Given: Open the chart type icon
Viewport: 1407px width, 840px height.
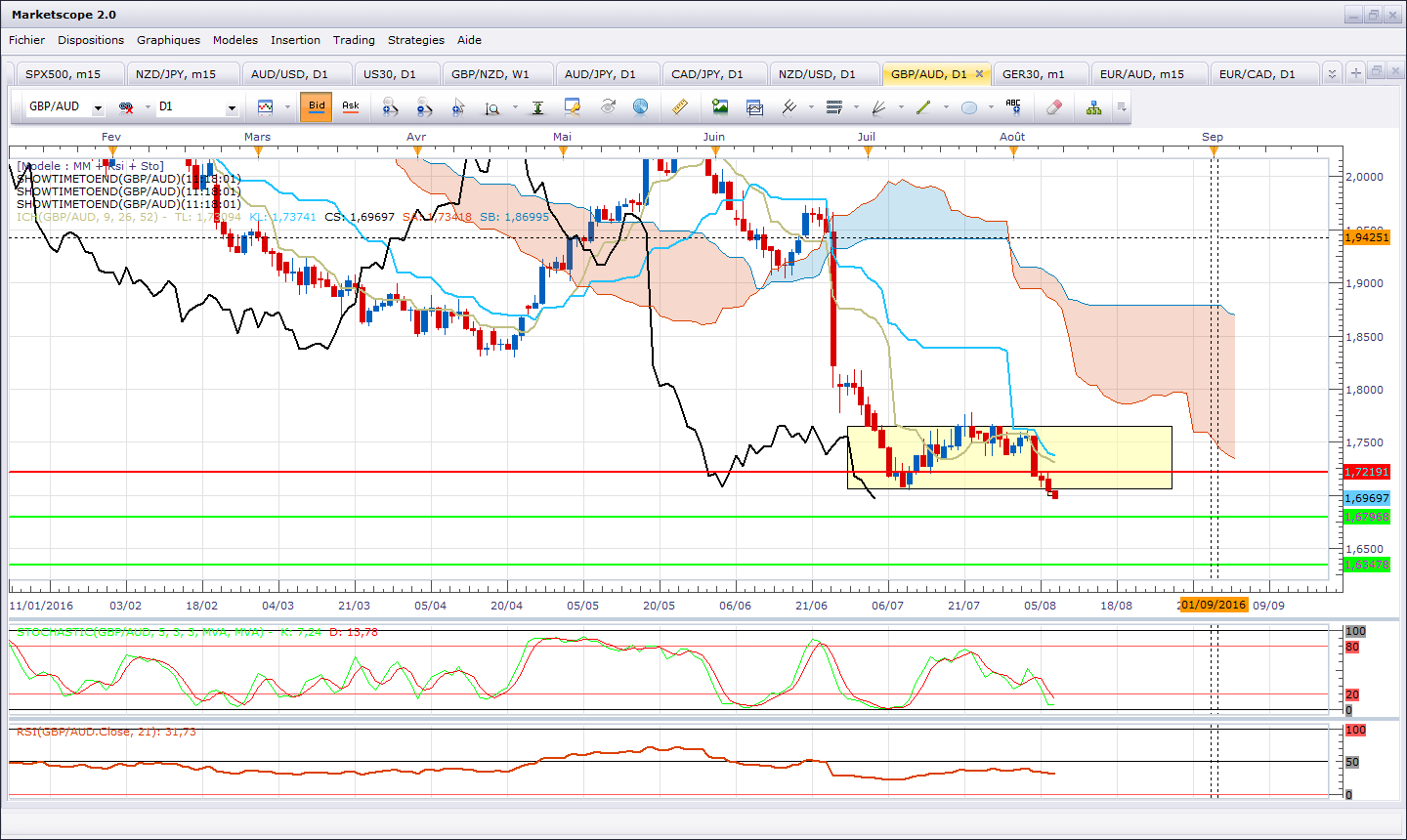Looking at the screenshot, I should tap(265, 107).
